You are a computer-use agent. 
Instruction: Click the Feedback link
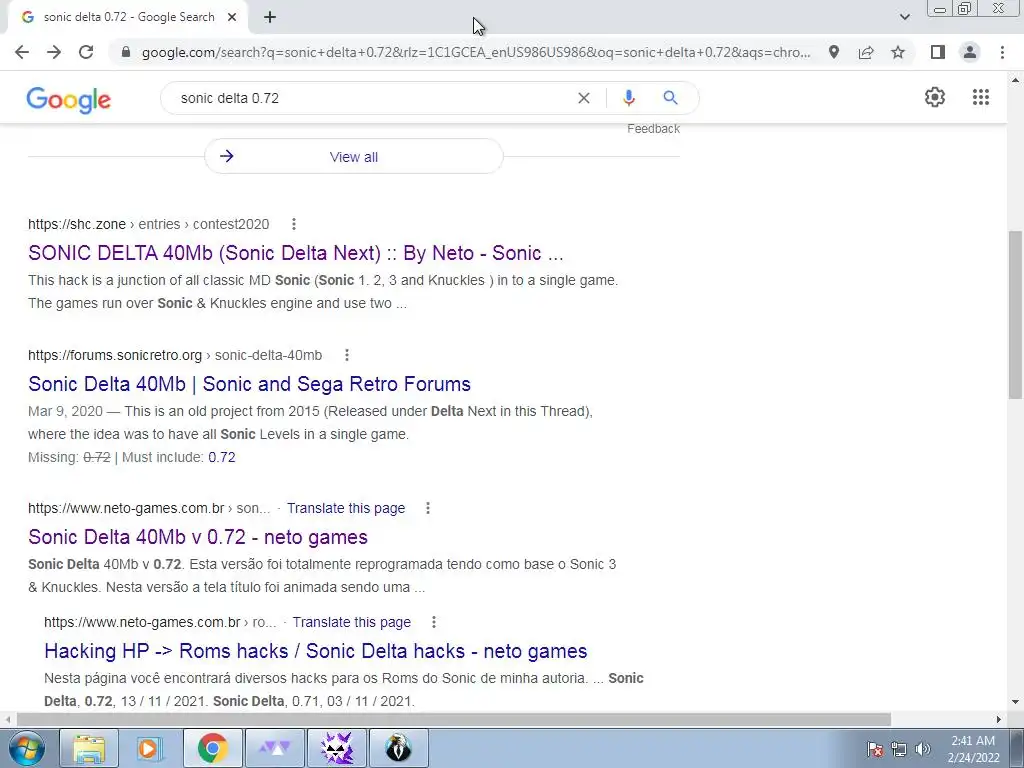pyautogui.click(x=653, y=129)
